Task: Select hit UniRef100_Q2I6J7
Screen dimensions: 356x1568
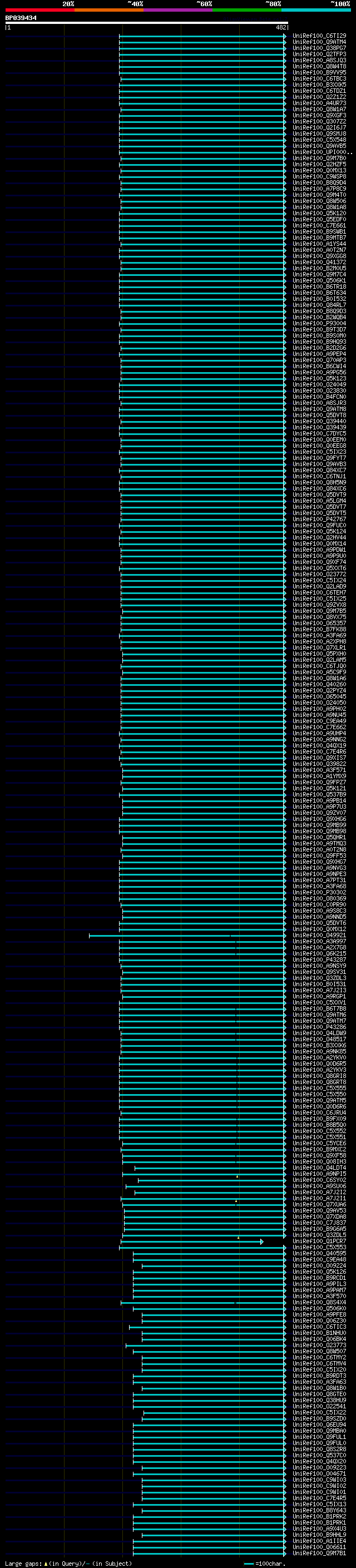Action: point(319,128)
